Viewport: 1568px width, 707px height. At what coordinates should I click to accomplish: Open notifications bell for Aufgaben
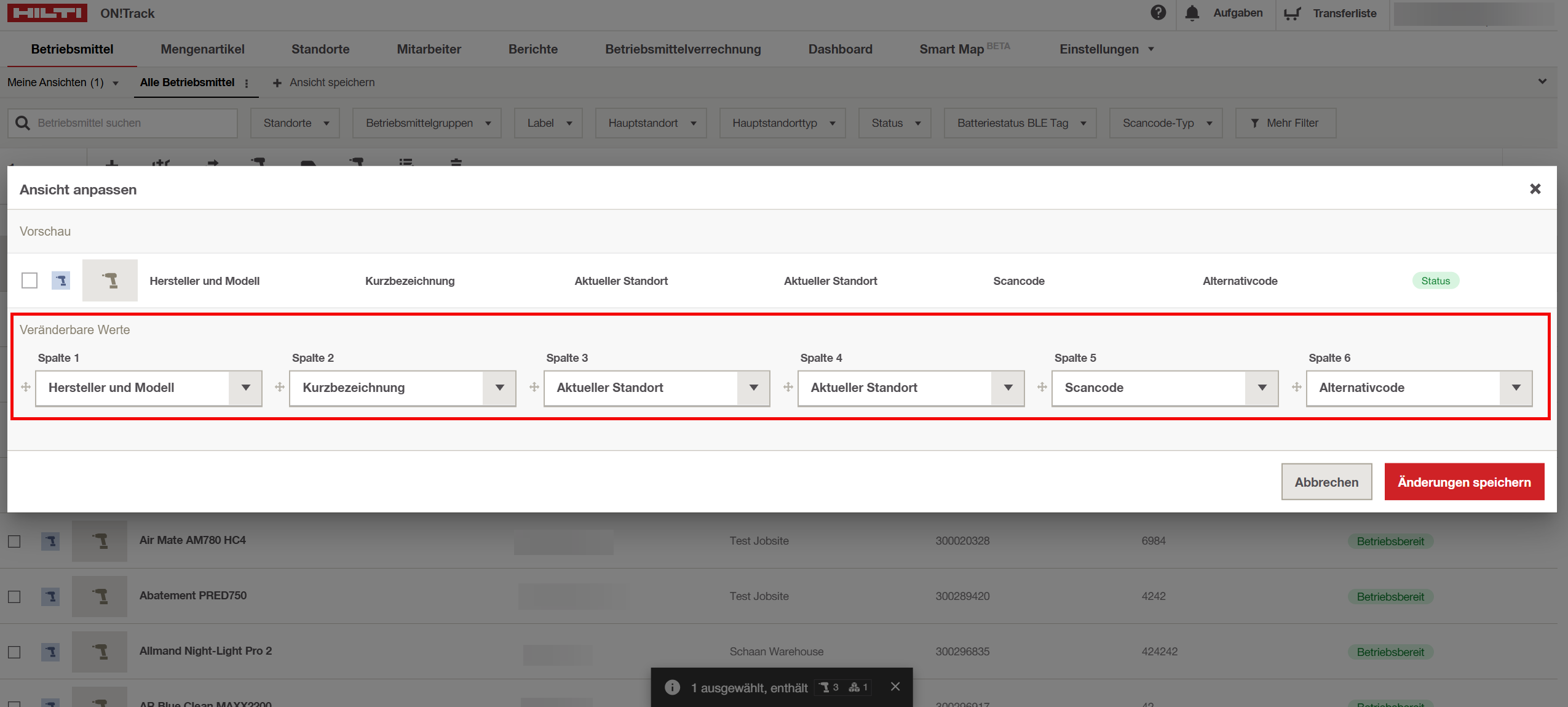(1192, 13)
